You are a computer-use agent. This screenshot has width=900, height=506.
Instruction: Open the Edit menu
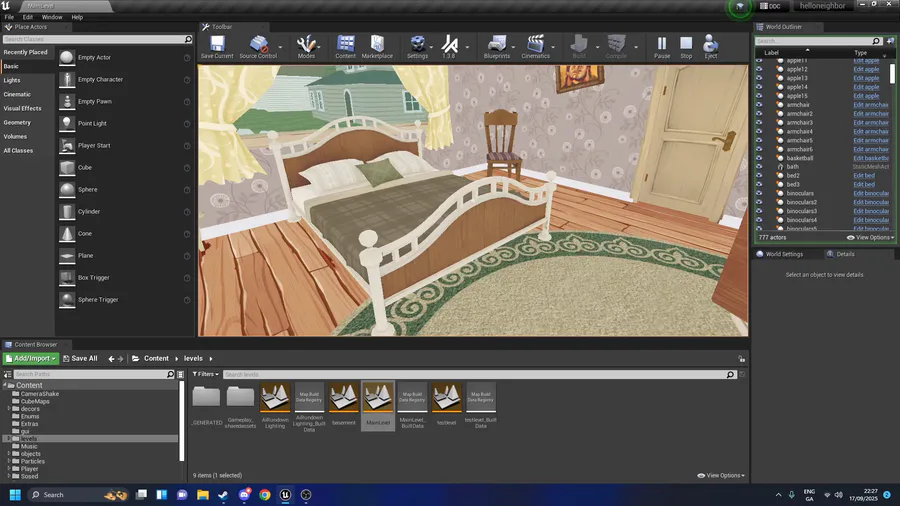click(x=28, y=17)
